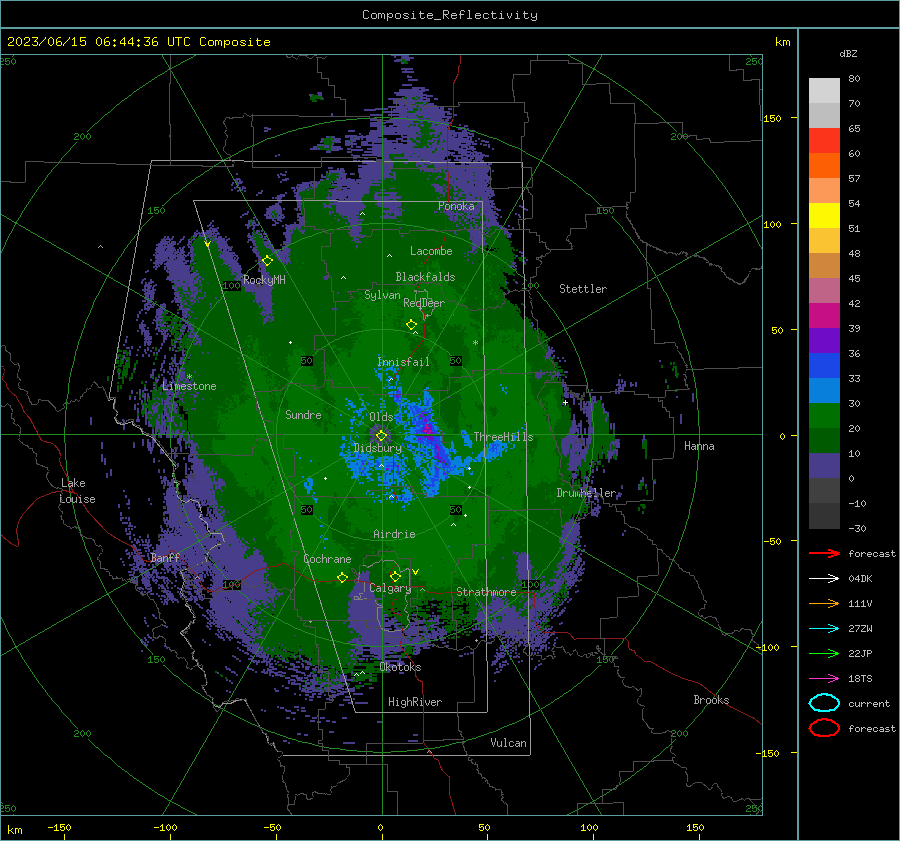Click the yellow diamond marker above Calgary
The height and width of the screenshot is (841, 900).
pos(395,576)
